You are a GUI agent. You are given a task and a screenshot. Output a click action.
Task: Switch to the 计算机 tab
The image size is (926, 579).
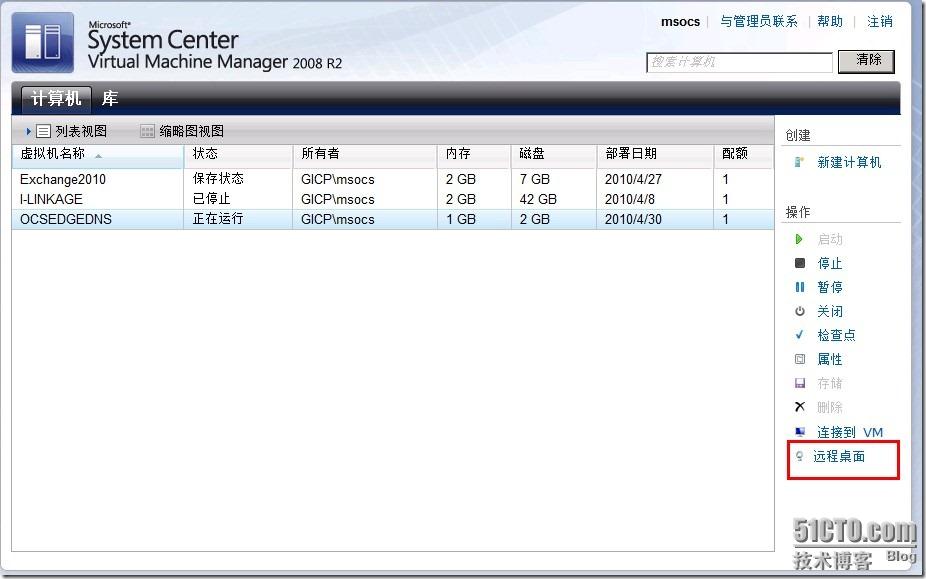[56, 99]
